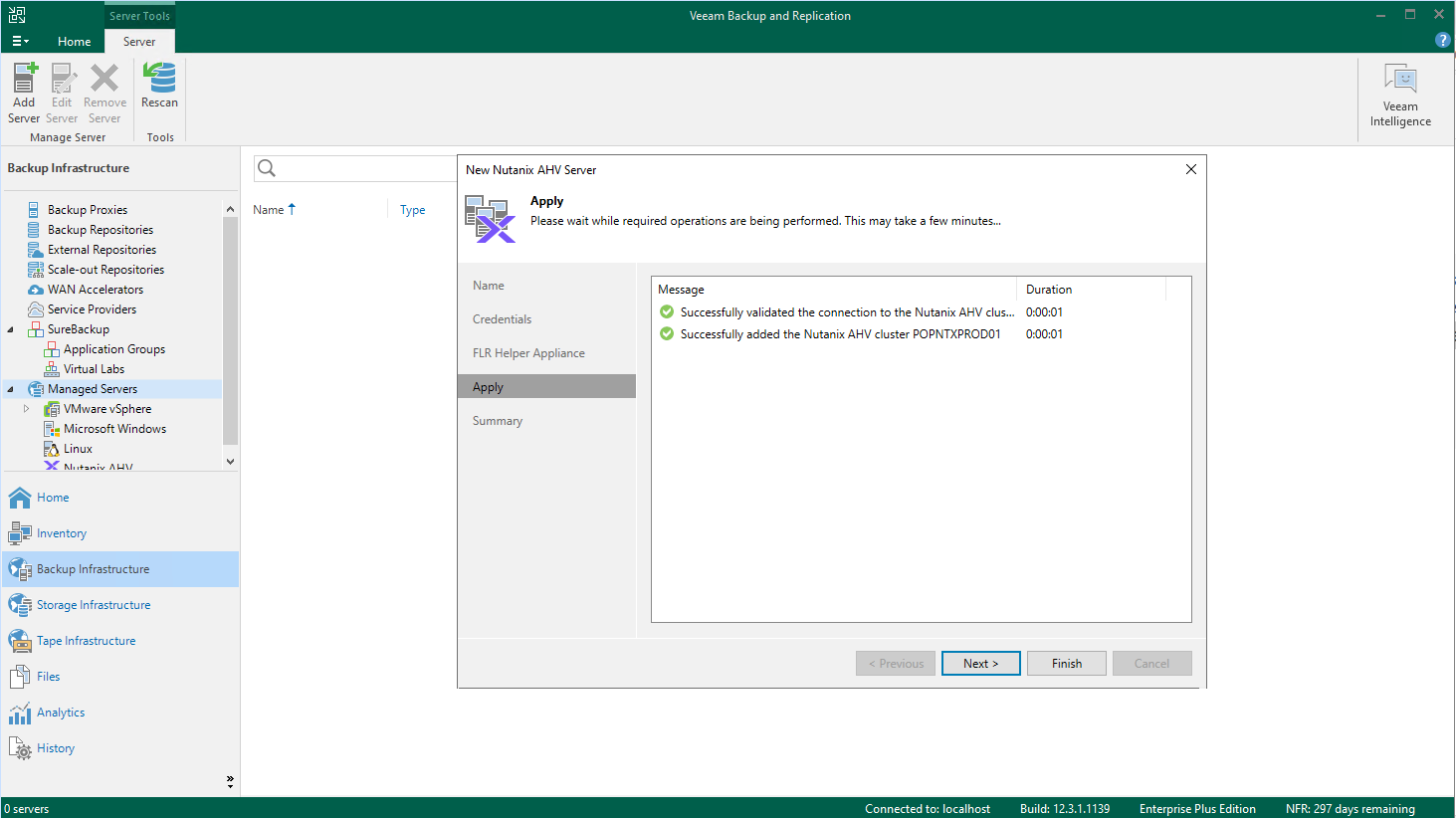Screen dimensions: 1456x818
Task: Click the Inventory view icon
Action: coord(20,533)
